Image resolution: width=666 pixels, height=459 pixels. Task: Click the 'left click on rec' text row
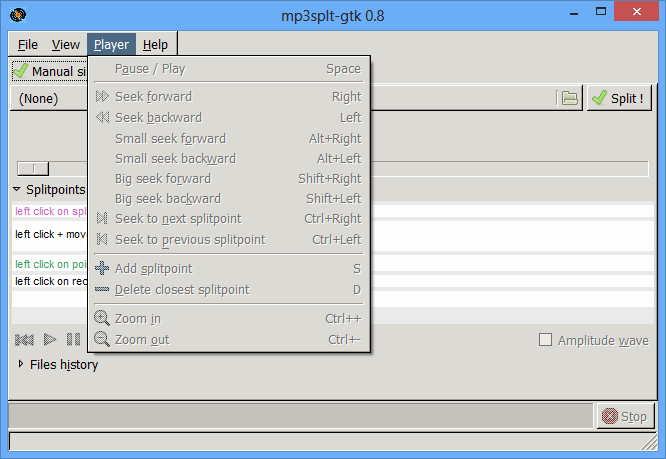pos(51,281)
